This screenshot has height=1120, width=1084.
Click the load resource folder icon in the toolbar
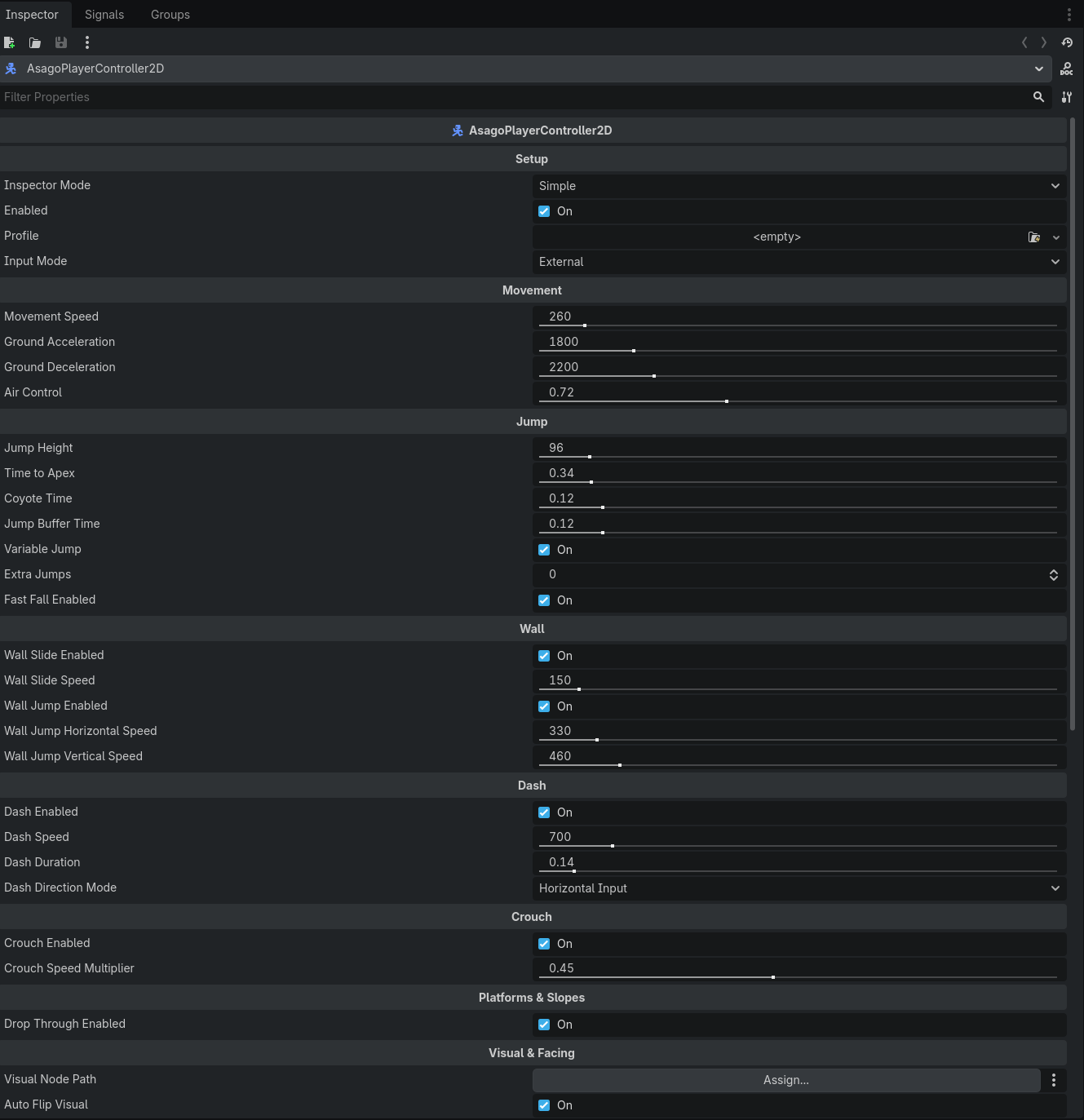click(x=35, y=42)
